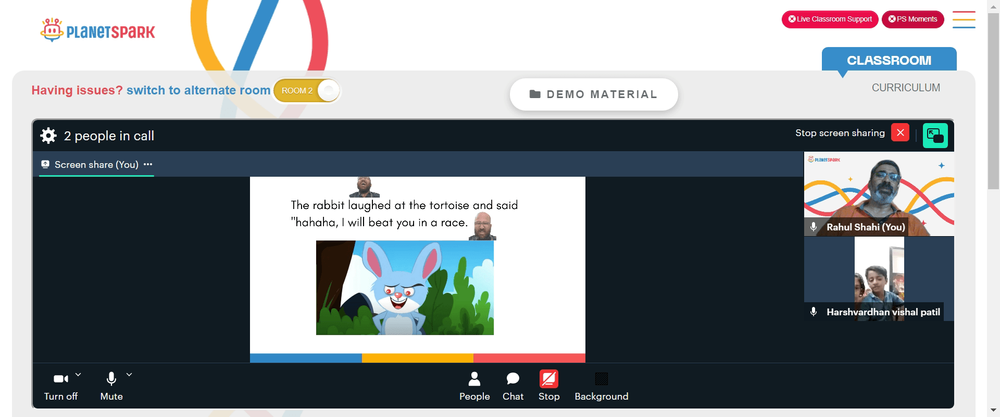1000x417 pixels.
Task: Click the three dots beside Screen share (You)
Action: point(148,164)
